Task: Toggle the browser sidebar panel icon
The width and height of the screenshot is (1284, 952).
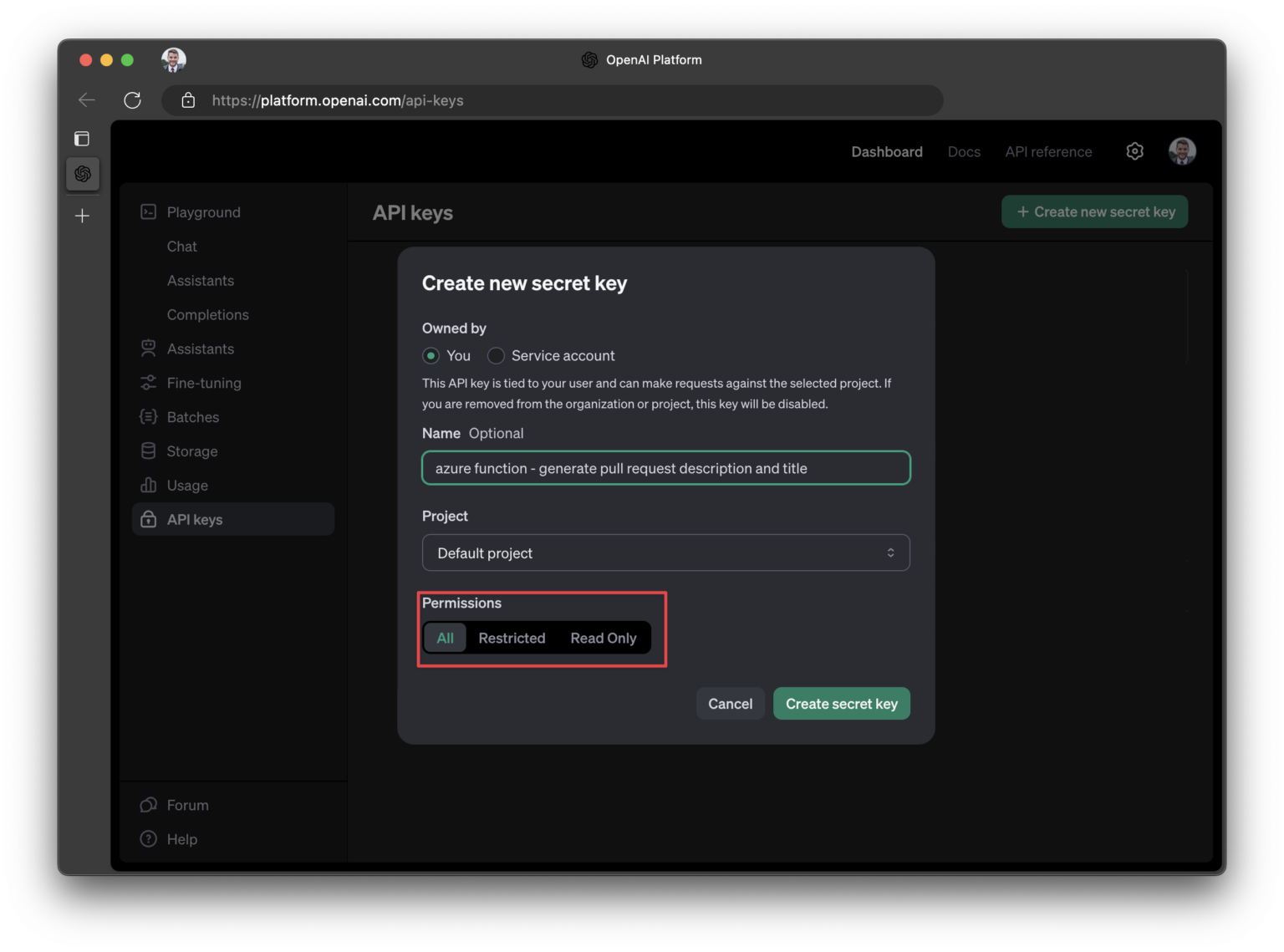Action: pyautogui.click(x=82, y=139)
